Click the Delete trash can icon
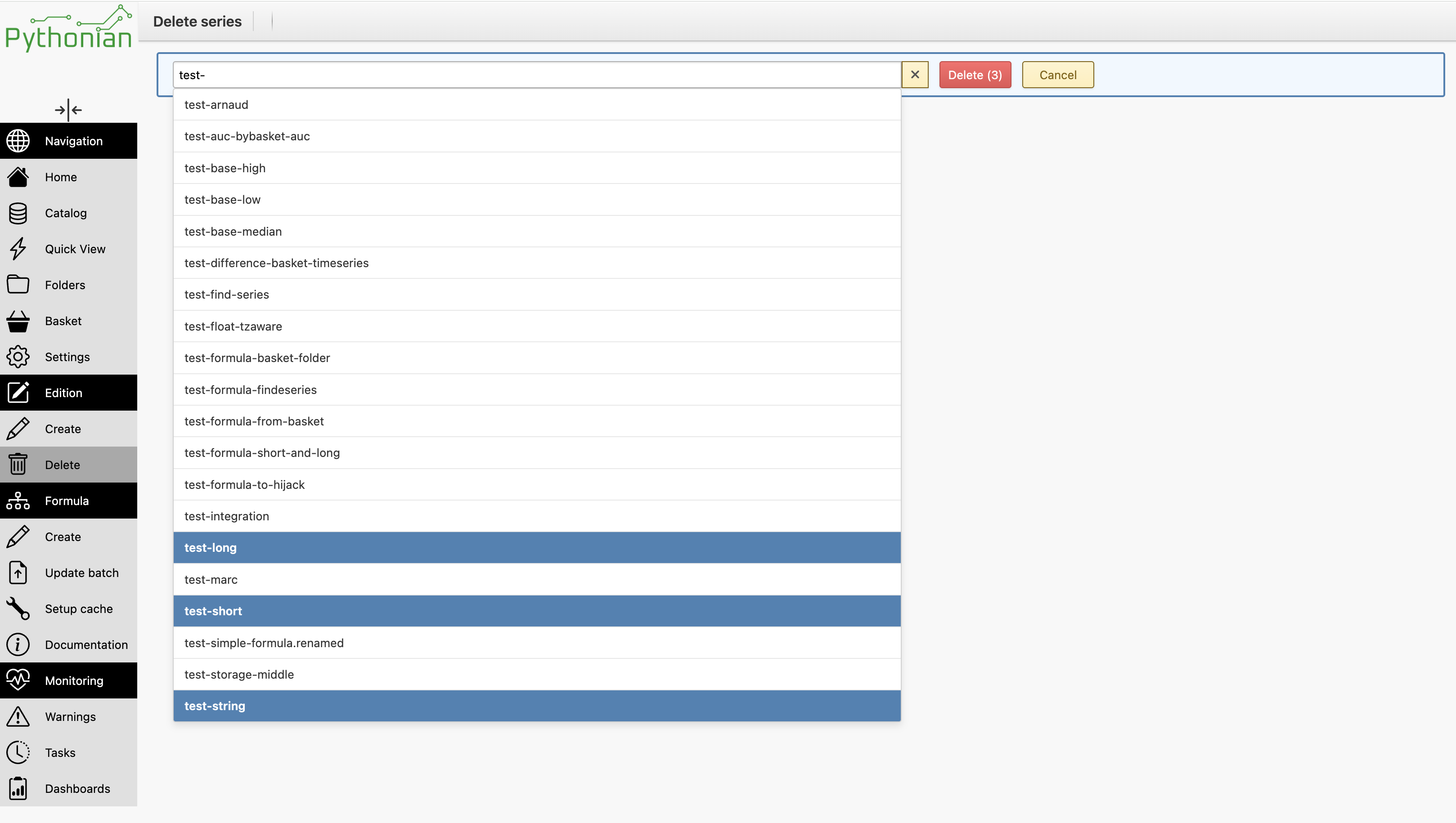The image size is (1456, 823). [18, 465]
